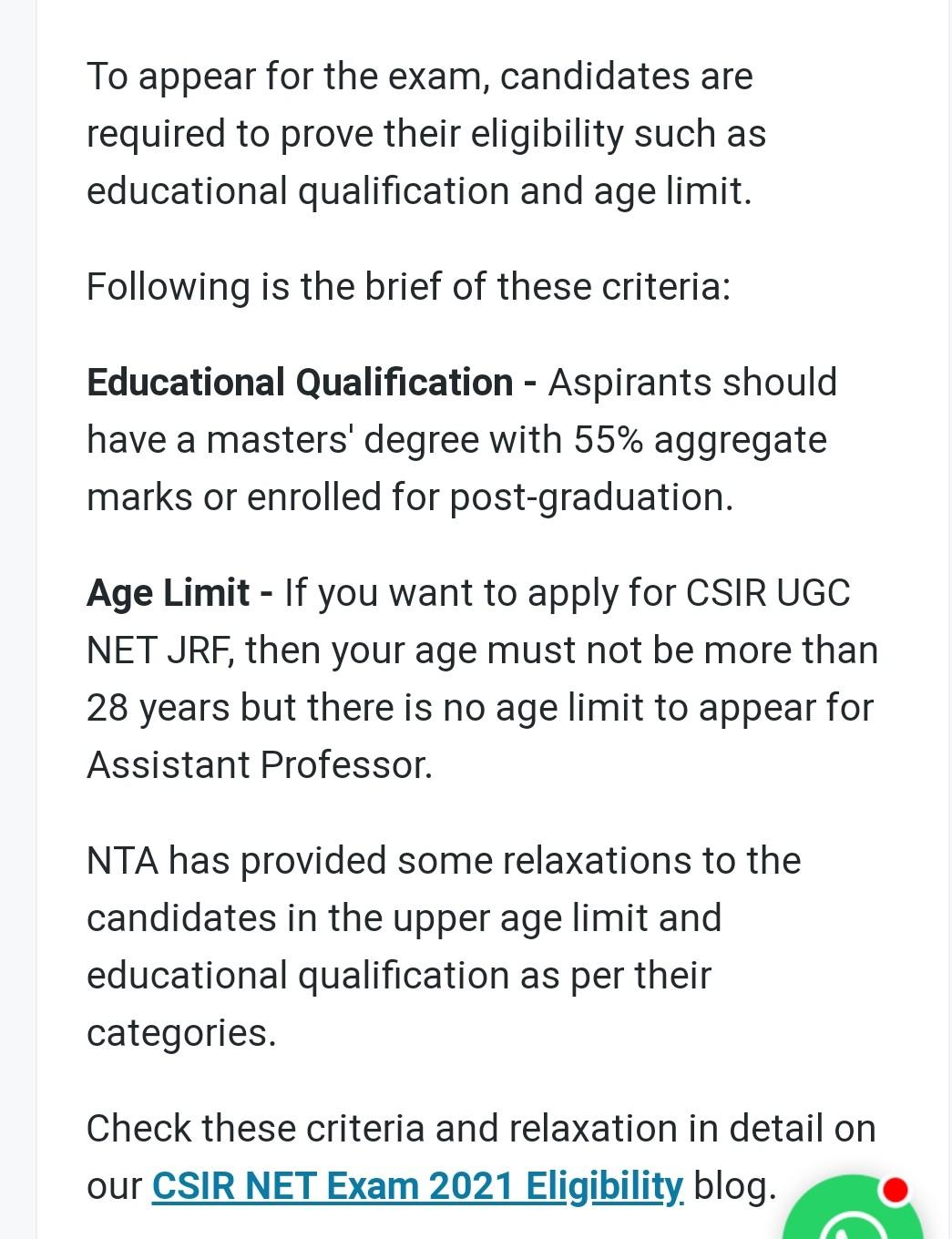Click 'candidates in the upper age limit and' line

point(404,918)
